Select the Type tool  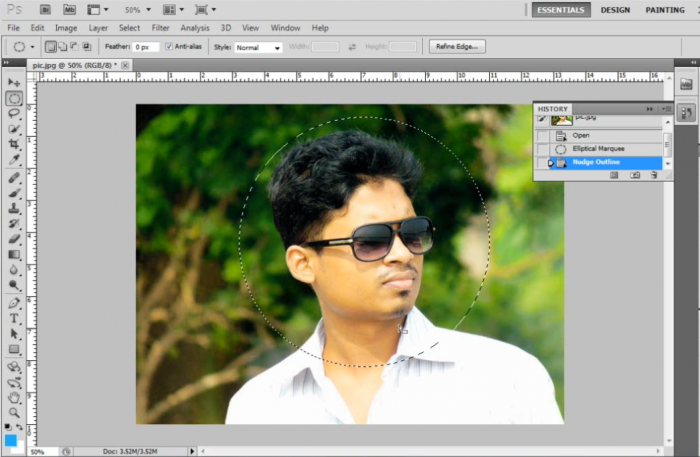14,318
